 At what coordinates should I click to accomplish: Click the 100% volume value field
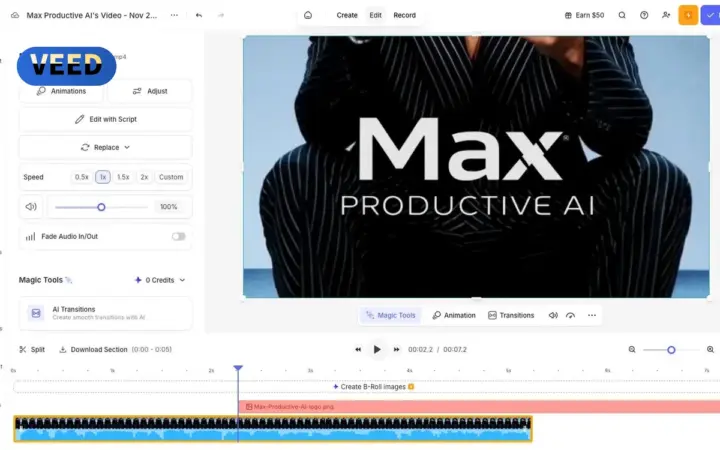[x=169, y=207]
